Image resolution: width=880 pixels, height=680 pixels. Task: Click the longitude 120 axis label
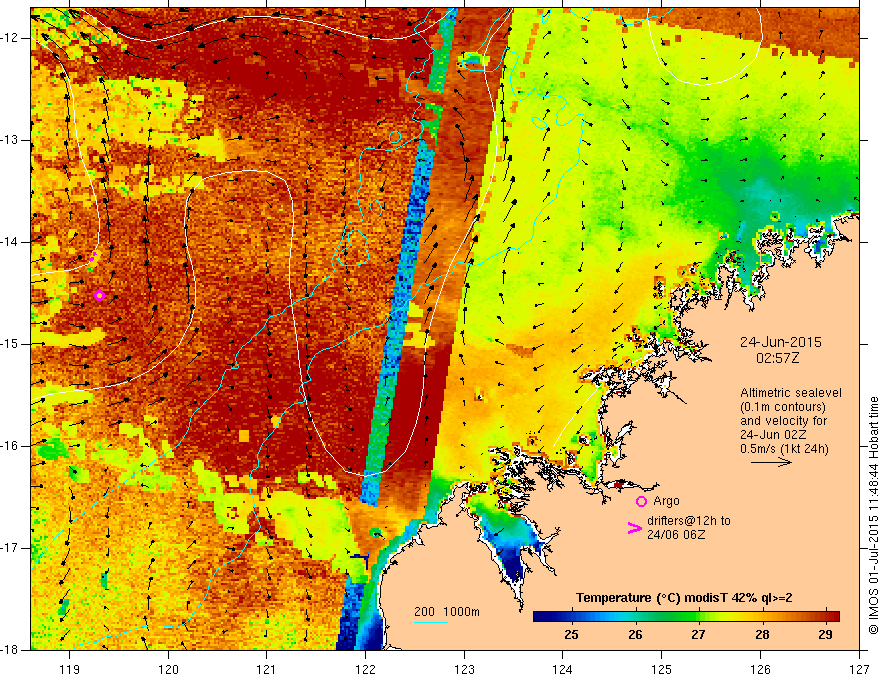[x=168, y=669]
